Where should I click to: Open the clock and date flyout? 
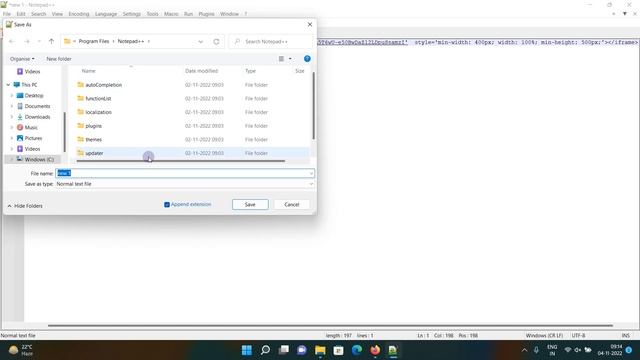click(x=611, y=350)
